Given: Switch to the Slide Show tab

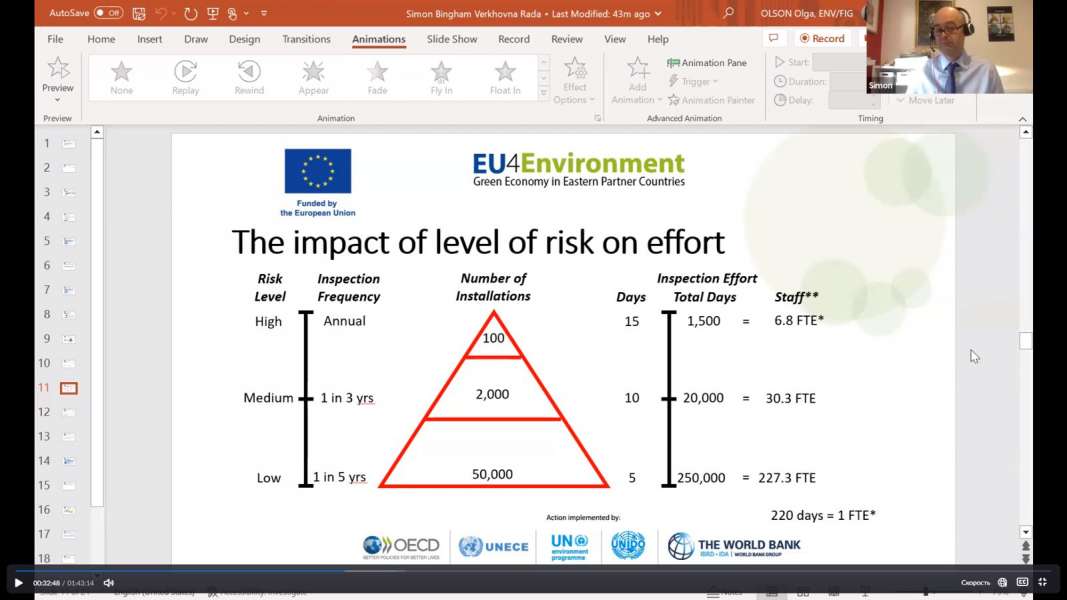Looking at the screenshot, I should (x=452, y=39).
